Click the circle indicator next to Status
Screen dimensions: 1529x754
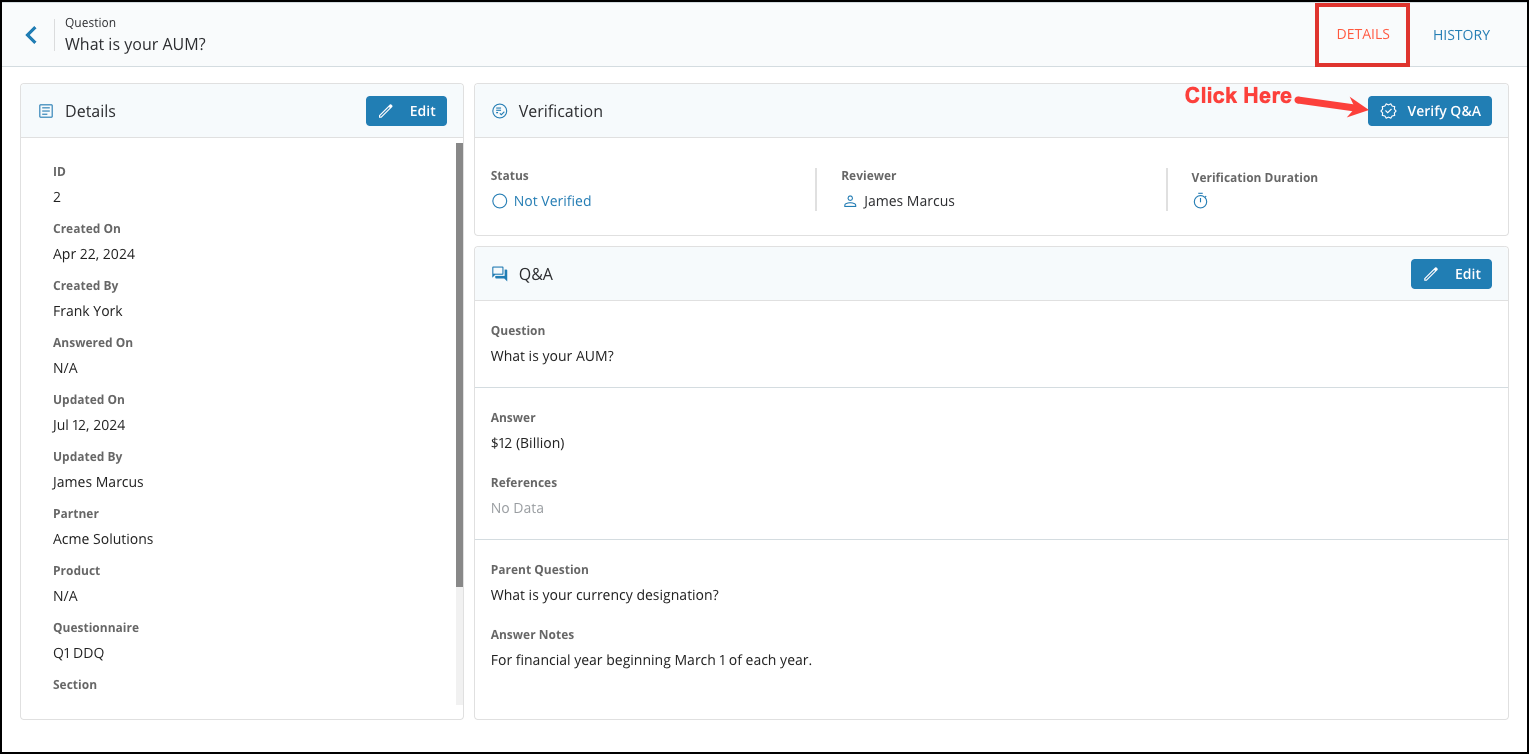tap(499, 200)
